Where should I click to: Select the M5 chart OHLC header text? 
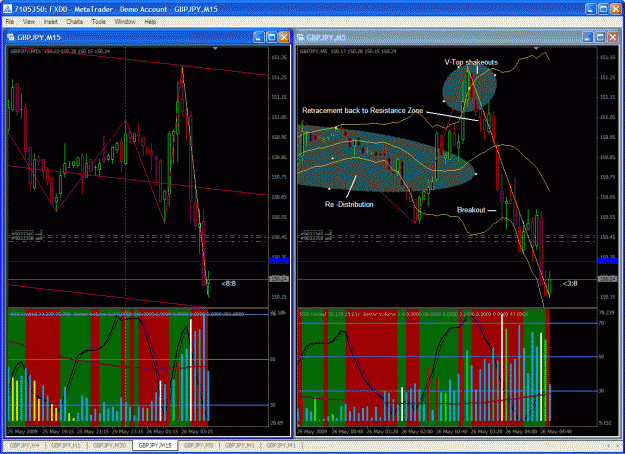(348, 51)
